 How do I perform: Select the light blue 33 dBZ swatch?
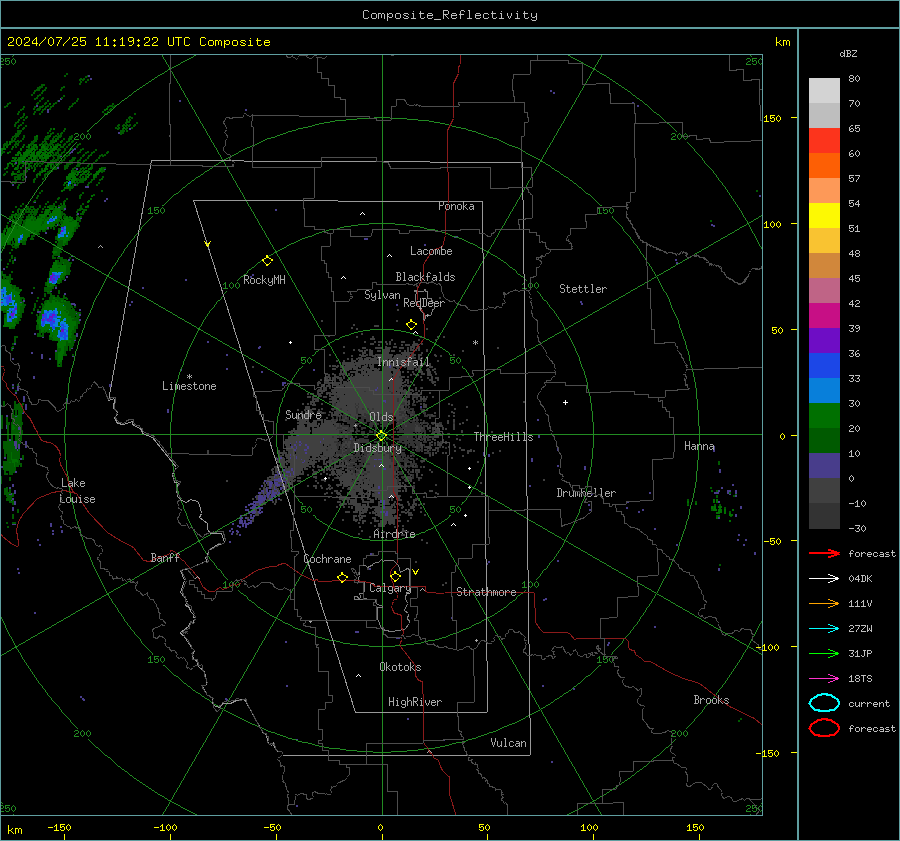tap(824, 390)
